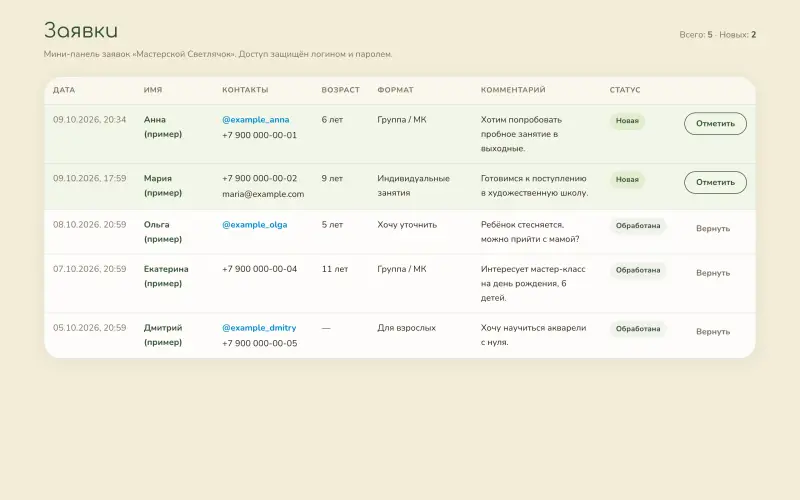Click the name Анна (пример)
This screenshot has width=800, height=500.
(163, 127)
